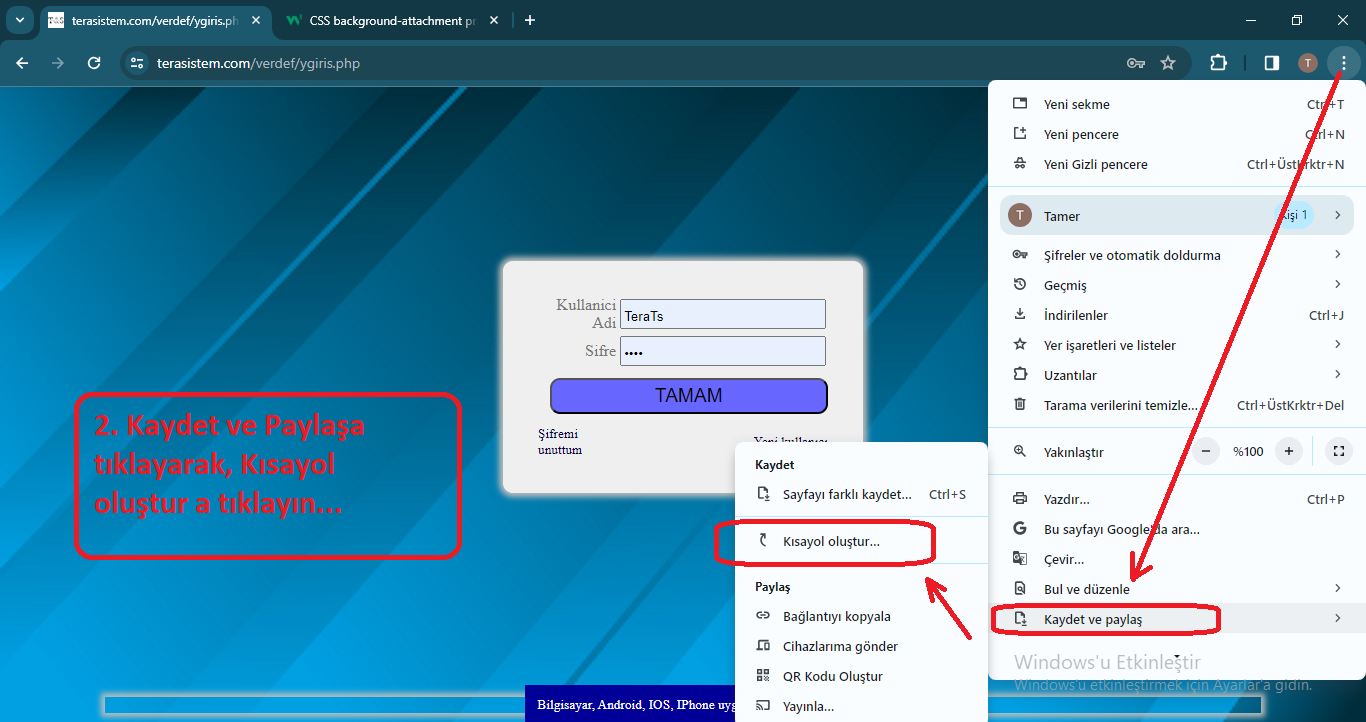The width and height of the screenshot is (1366, 722).
Task: Choose Yeni Gizli pencere from menu
Action: [1095, 164]
